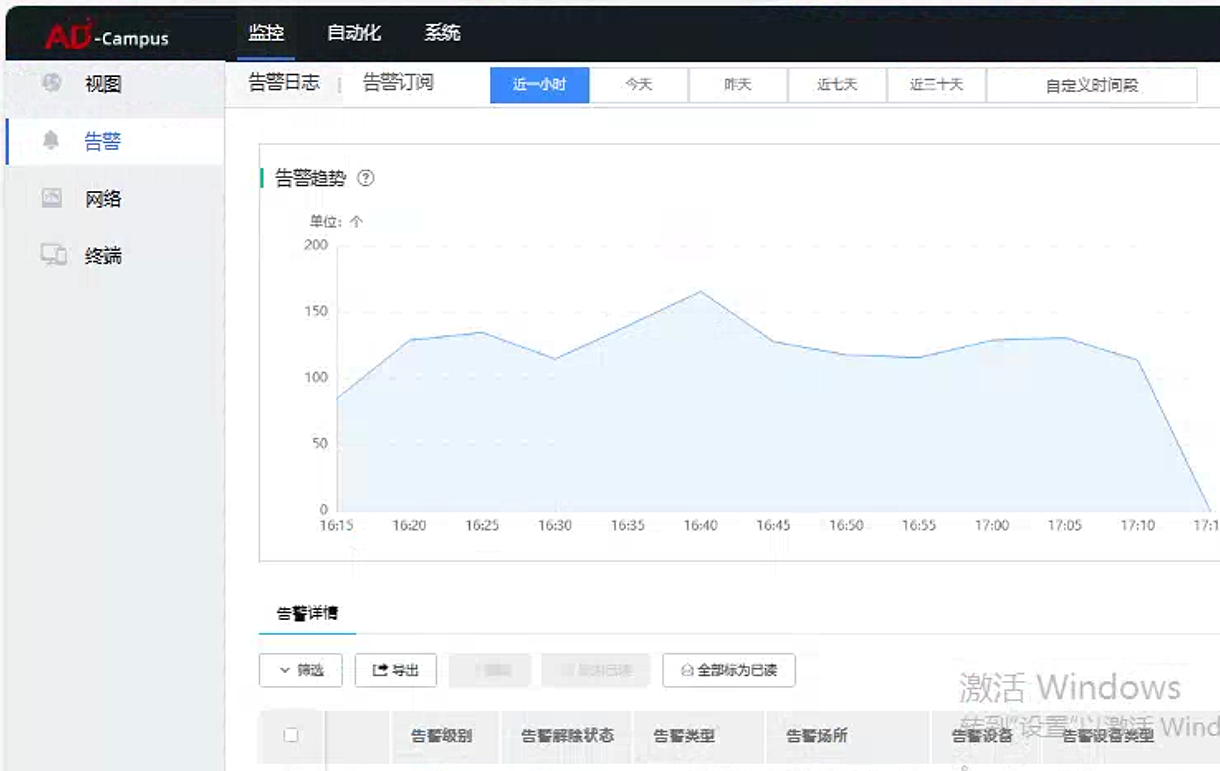Select the 近七天 time range
This screenshot has height=771, width=1220.
837,86
